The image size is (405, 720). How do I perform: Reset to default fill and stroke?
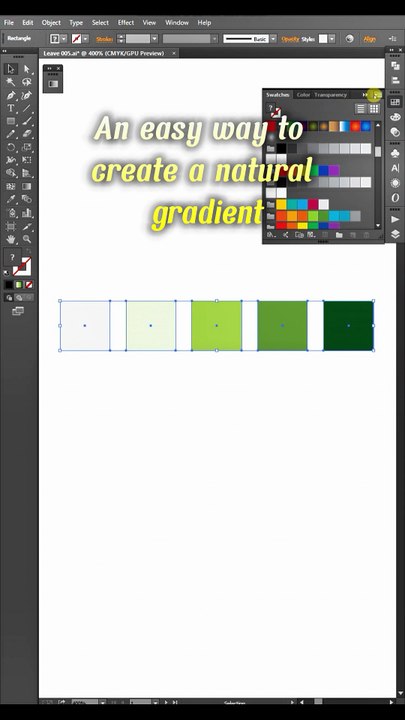pos(6,273)
